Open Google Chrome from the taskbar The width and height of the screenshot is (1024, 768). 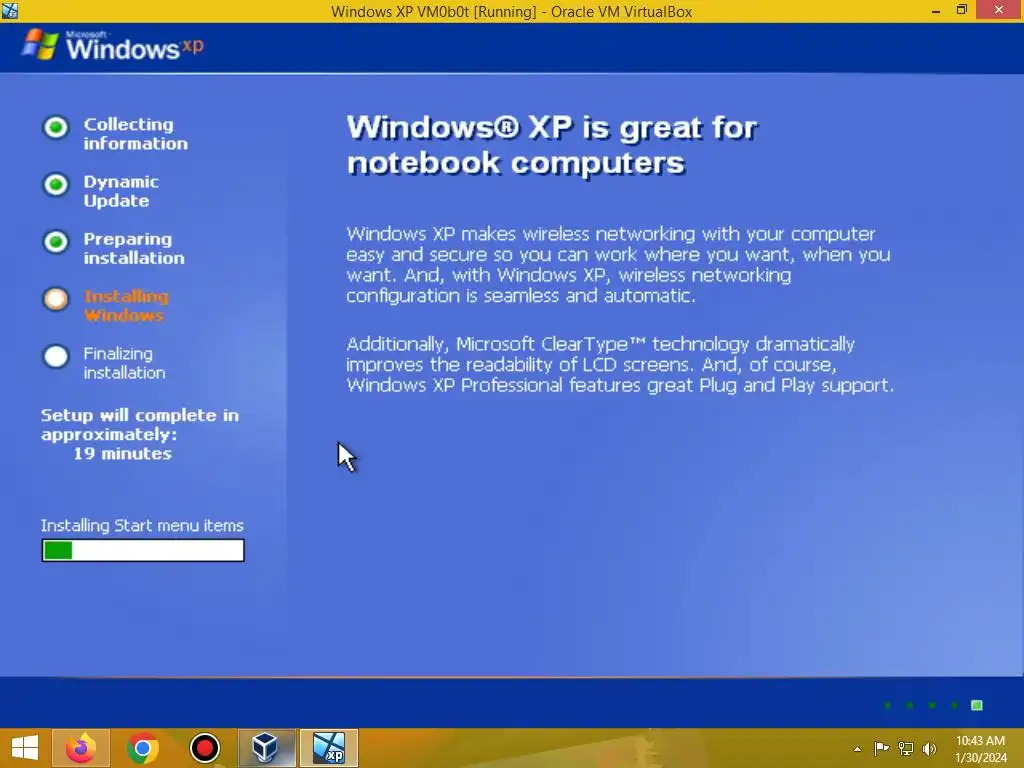coord(142,748)
